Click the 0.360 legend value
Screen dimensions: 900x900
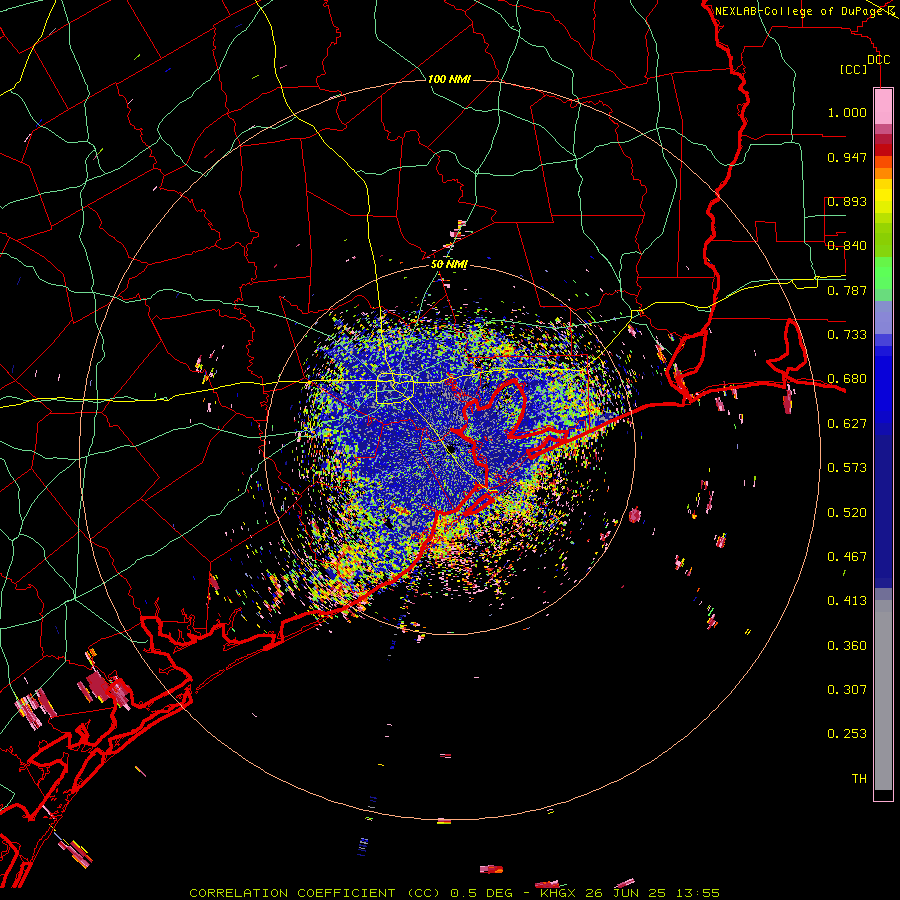(847, 646)
